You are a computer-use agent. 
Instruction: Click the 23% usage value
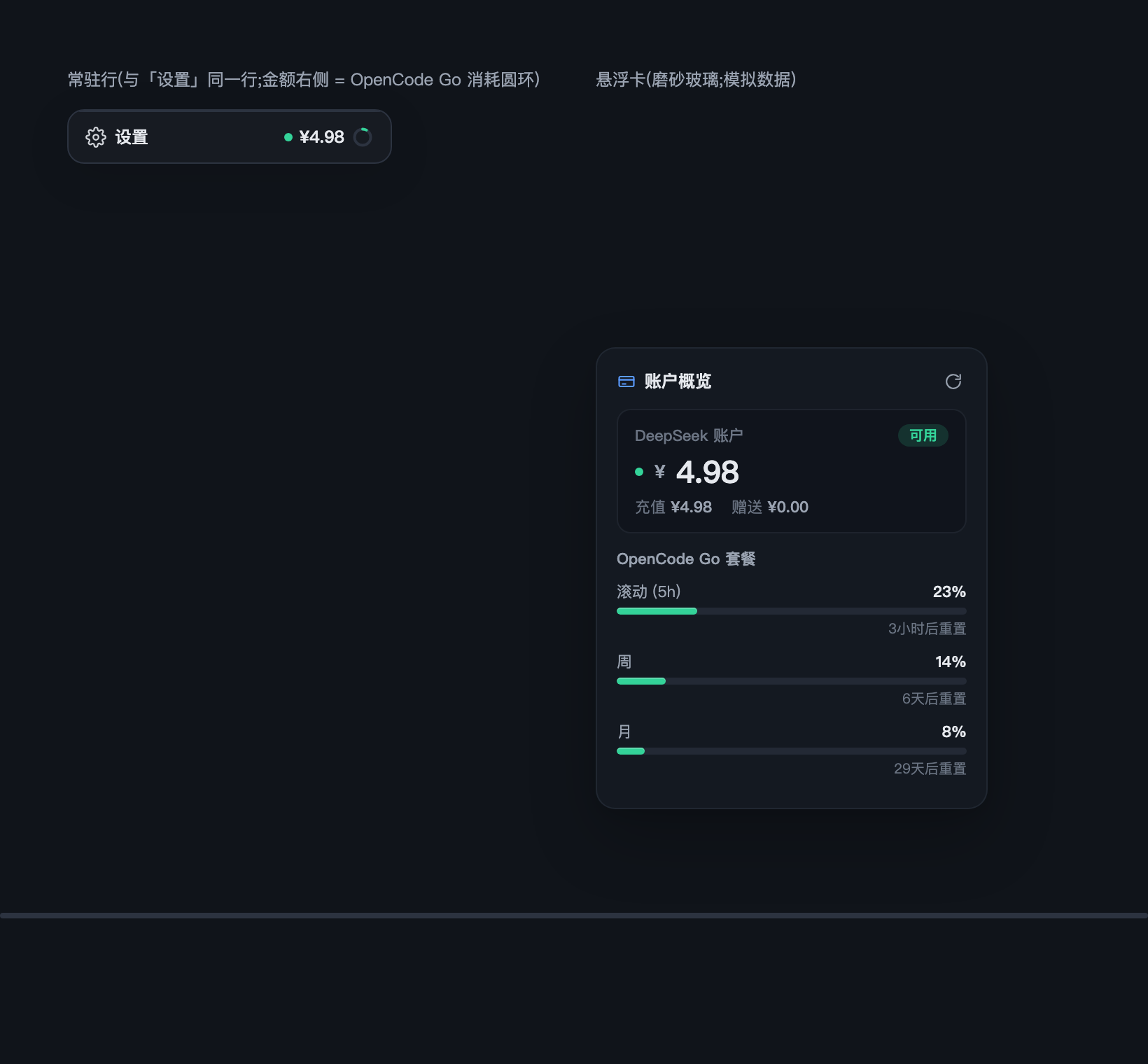tap(949, 591)
